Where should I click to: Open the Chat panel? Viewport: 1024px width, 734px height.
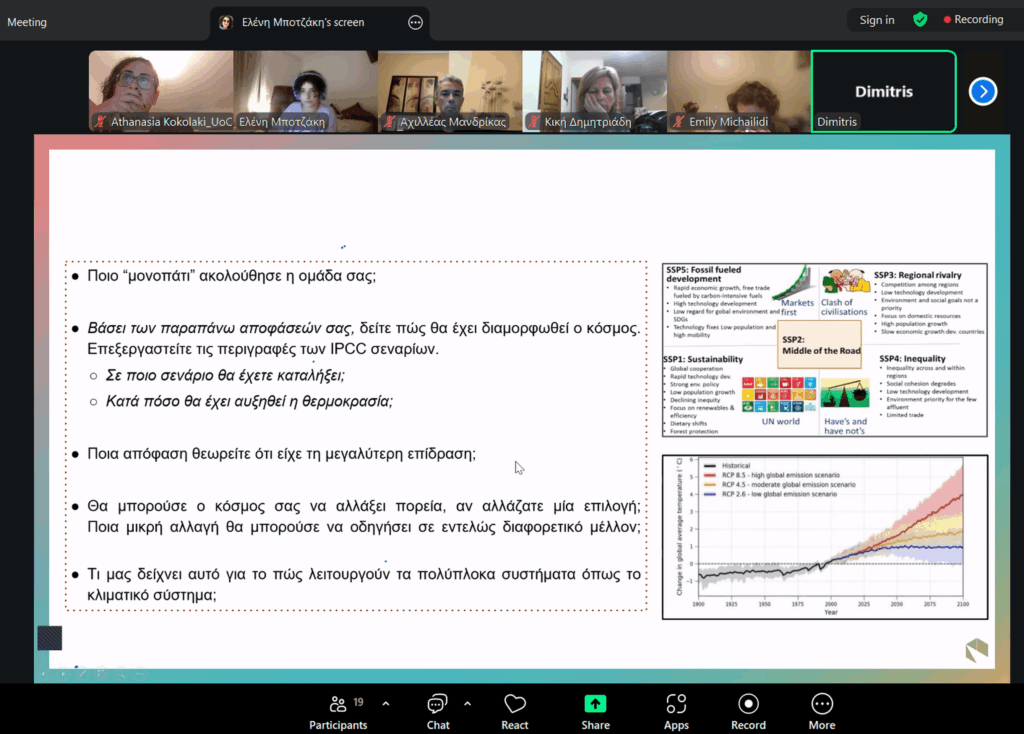coord(438,711)
